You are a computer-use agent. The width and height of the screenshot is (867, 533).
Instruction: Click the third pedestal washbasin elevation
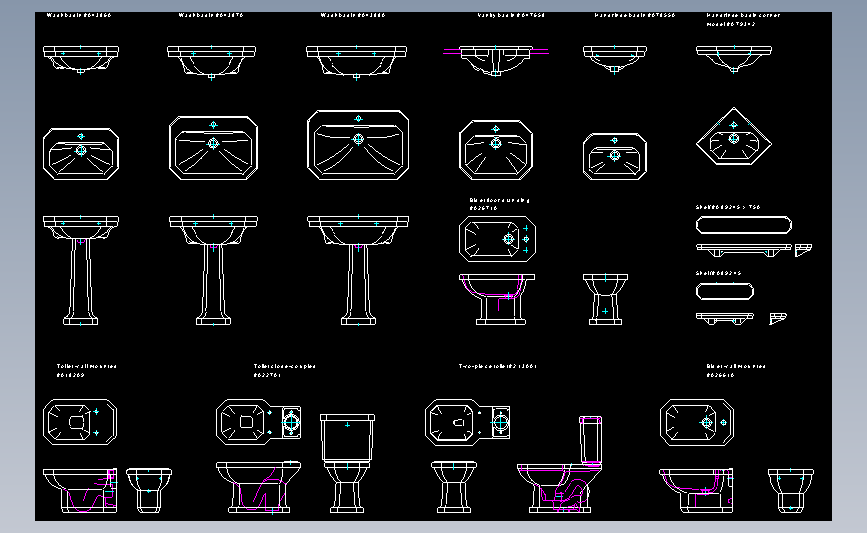click(358, 270)
